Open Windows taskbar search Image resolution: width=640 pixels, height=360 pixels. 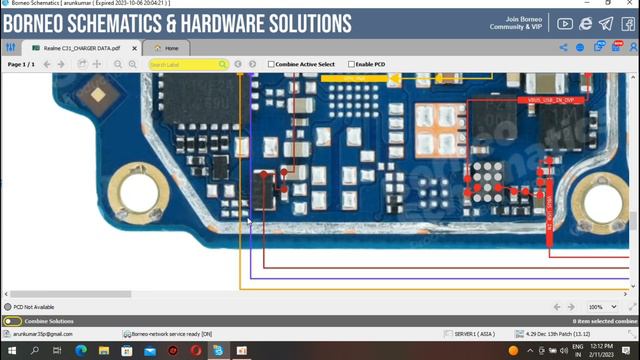click(x=35, y=351)
